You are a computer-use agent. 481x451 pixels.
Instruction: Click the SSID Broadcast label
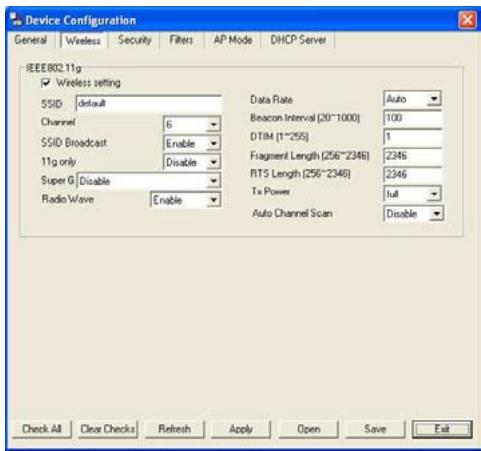(74, 143)
